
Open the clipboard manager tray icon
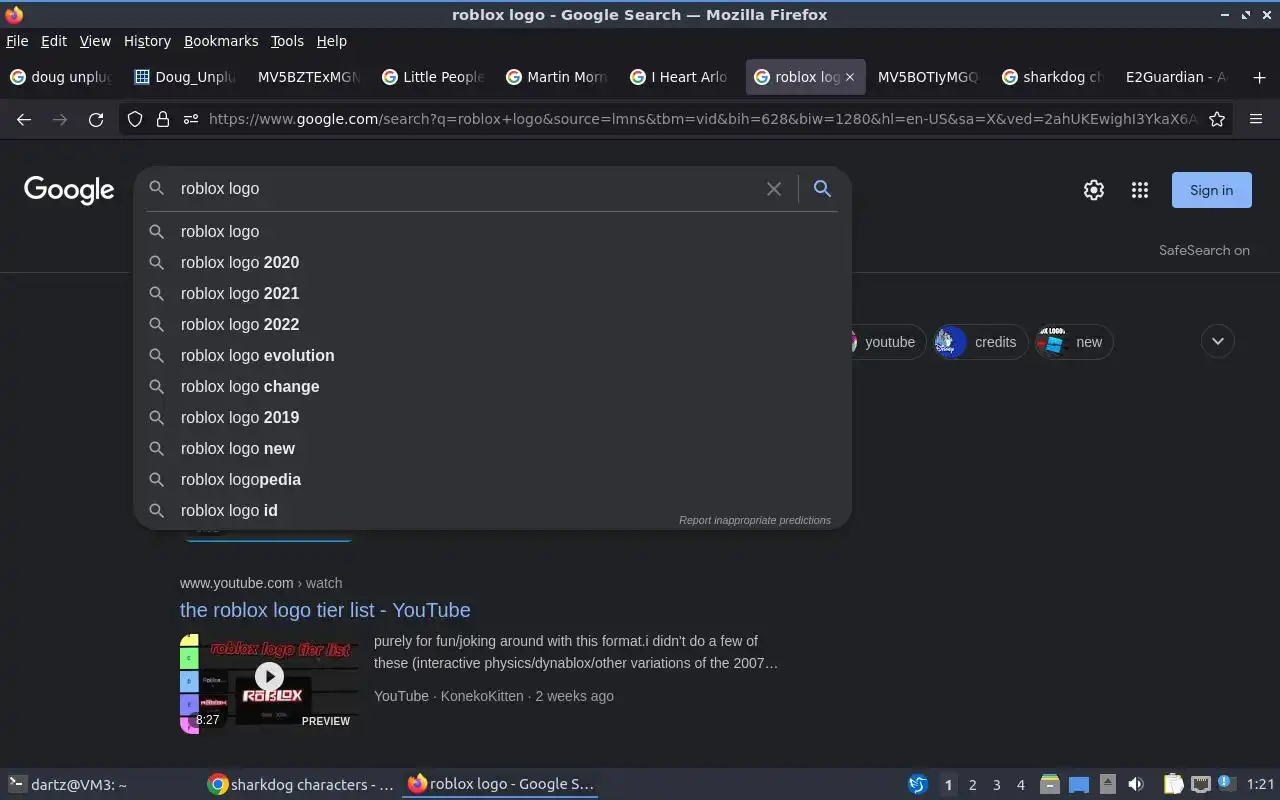pyautogui.click(x=1173, y=785)
